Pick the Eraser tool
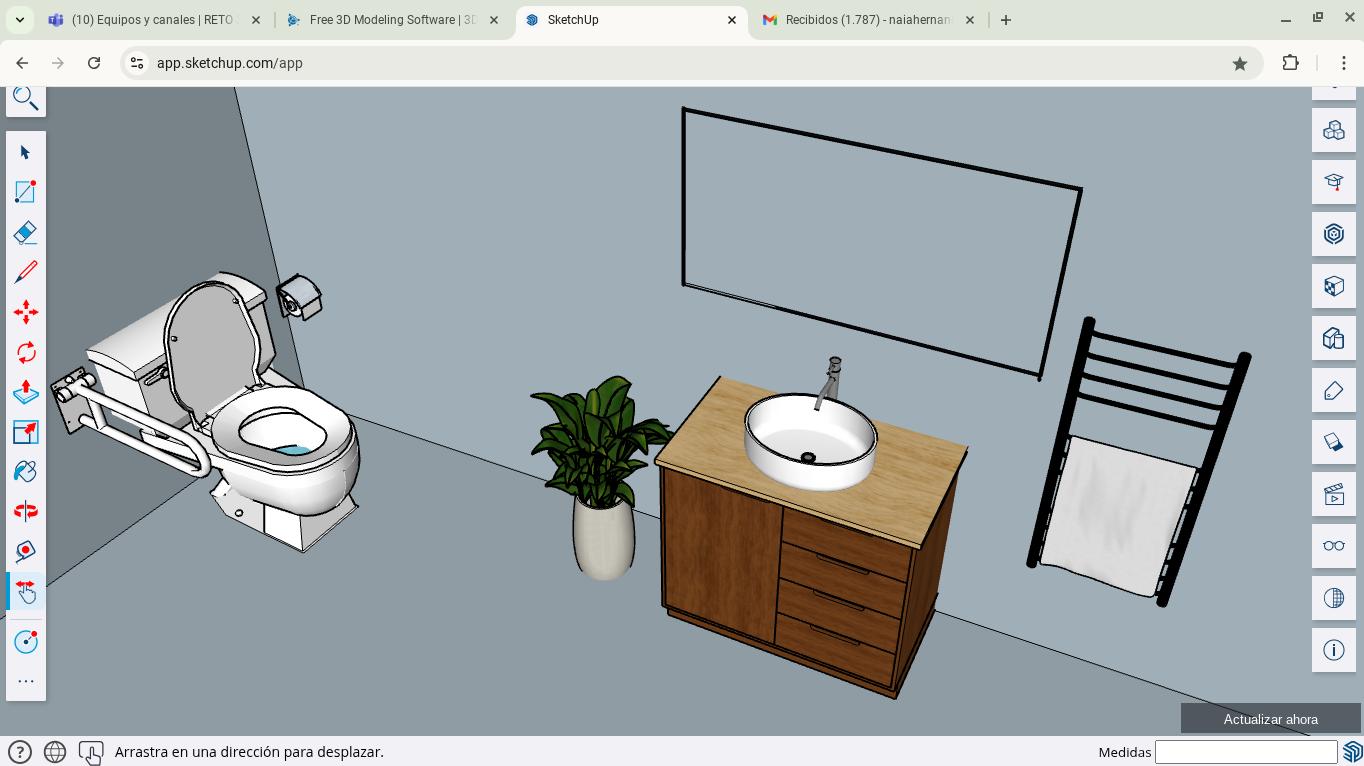 pos(25,232)
